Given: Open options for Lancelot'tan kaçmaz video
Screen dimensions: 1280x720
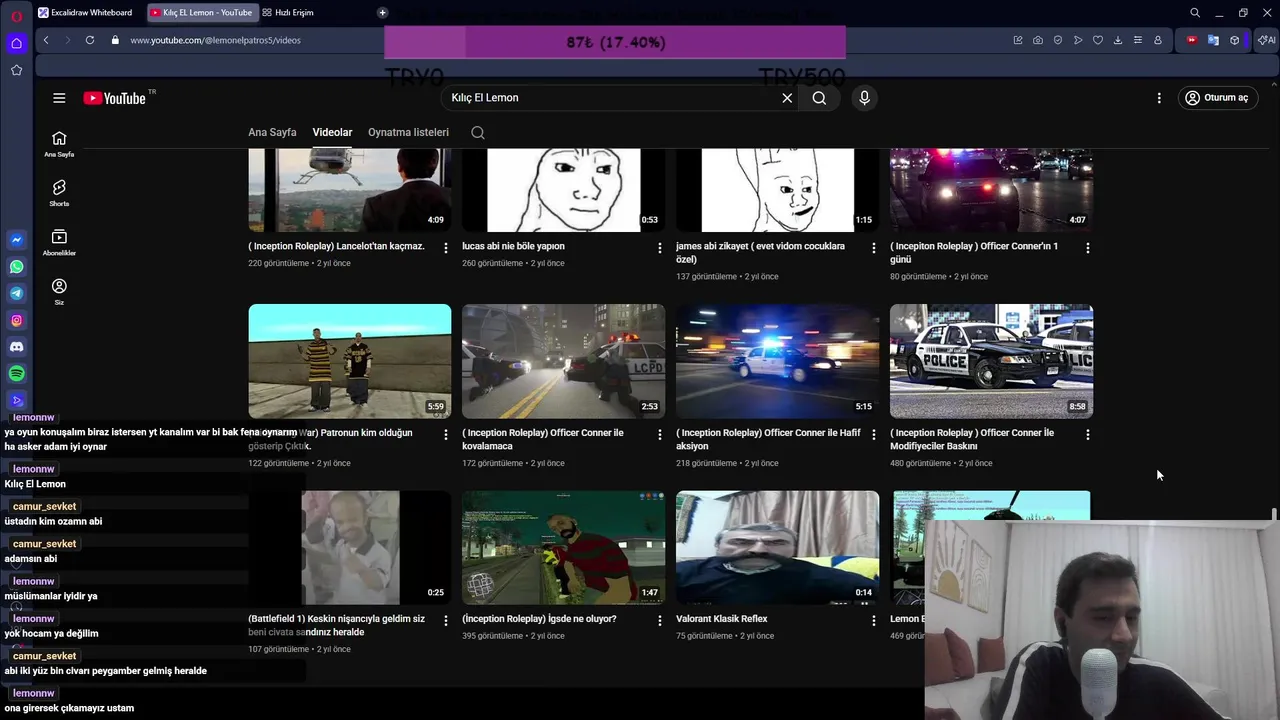Looking at the screenshot, I should 446,248.
